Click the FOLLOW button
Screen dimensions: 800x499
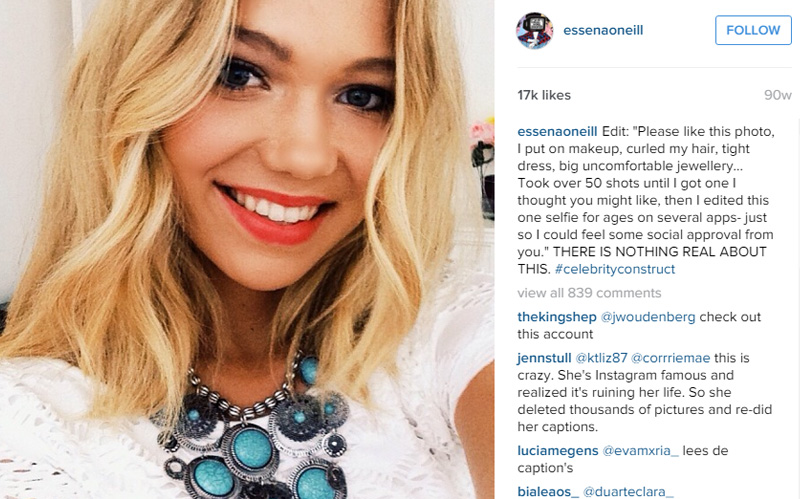[753, 30]
